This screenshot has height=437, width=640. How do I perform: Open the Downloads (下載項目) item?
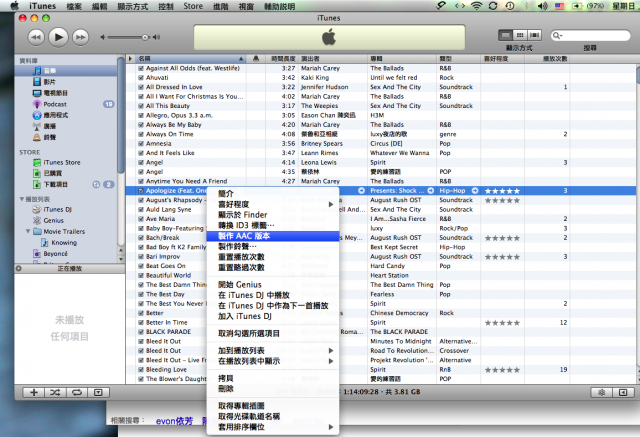(66, 184)
